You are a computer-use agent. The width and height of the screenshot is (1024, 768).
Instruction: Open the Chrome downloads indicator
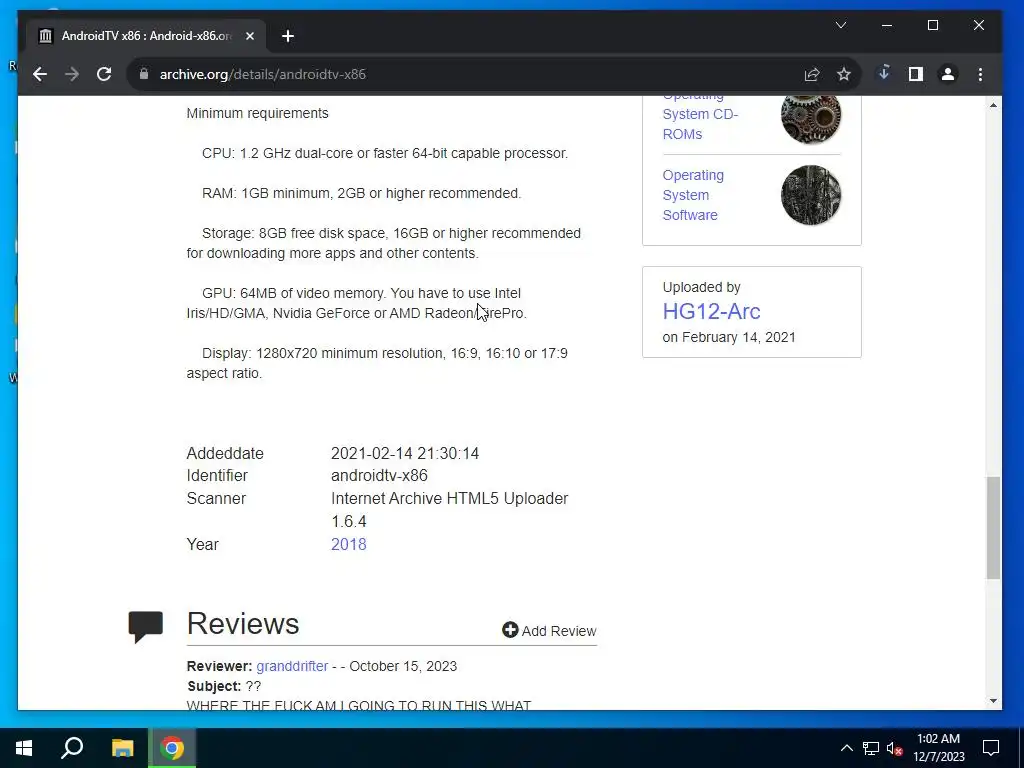tap(884, 73)
